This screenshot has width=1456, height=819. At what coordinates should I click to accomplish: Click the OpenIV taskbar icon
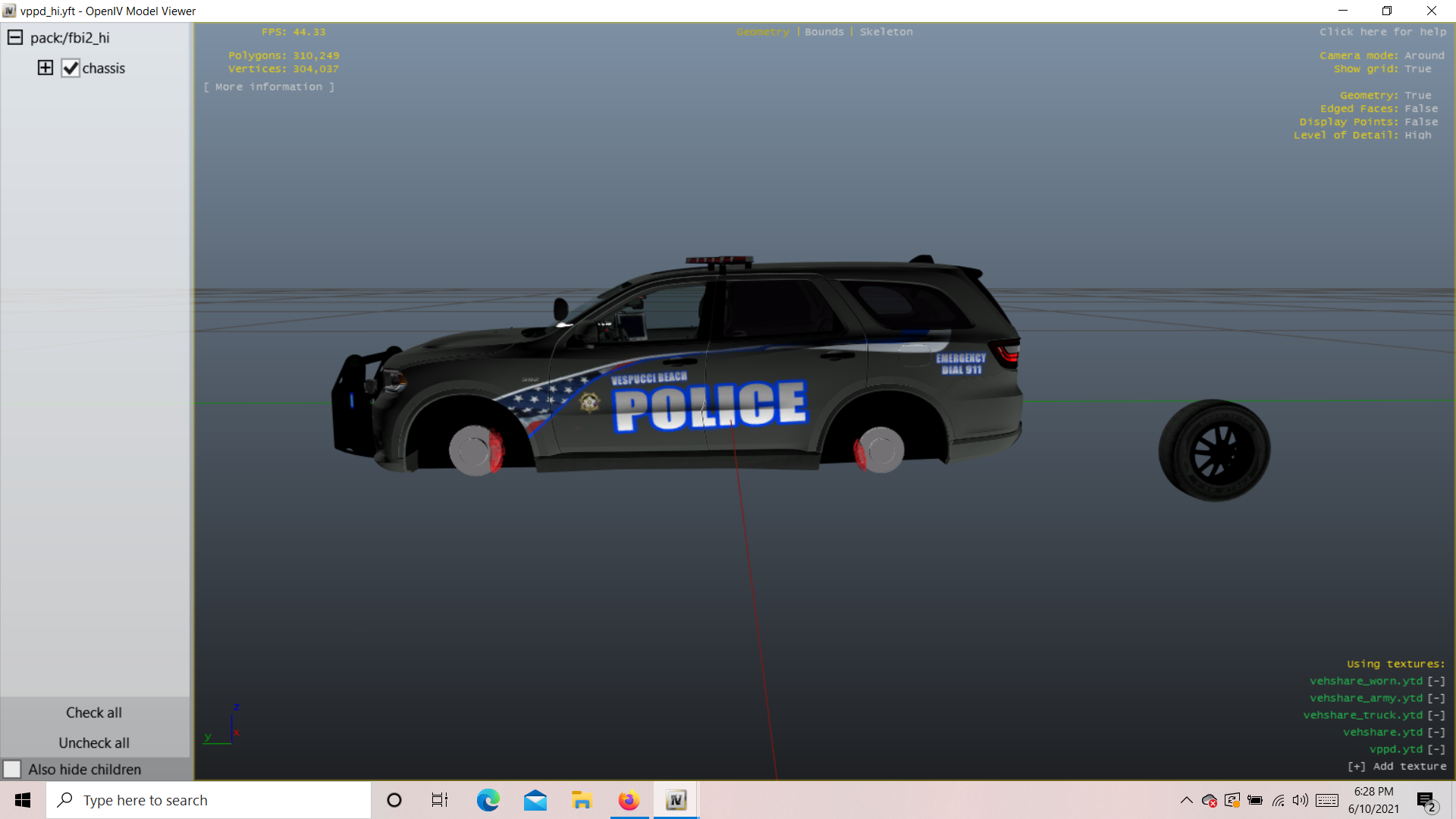coord(676,800)
